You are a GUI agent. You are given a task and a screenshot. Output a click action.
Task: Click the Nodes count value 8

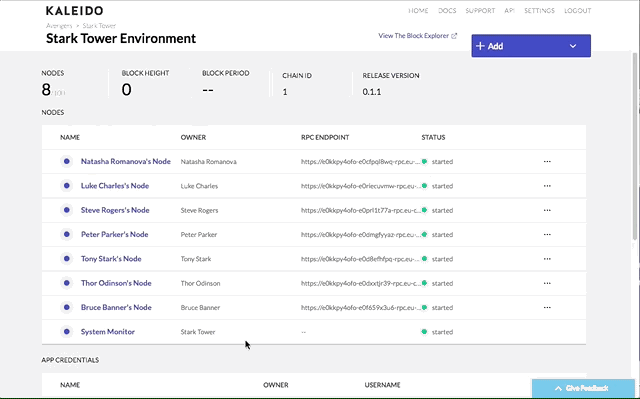(x=46, y=89)
